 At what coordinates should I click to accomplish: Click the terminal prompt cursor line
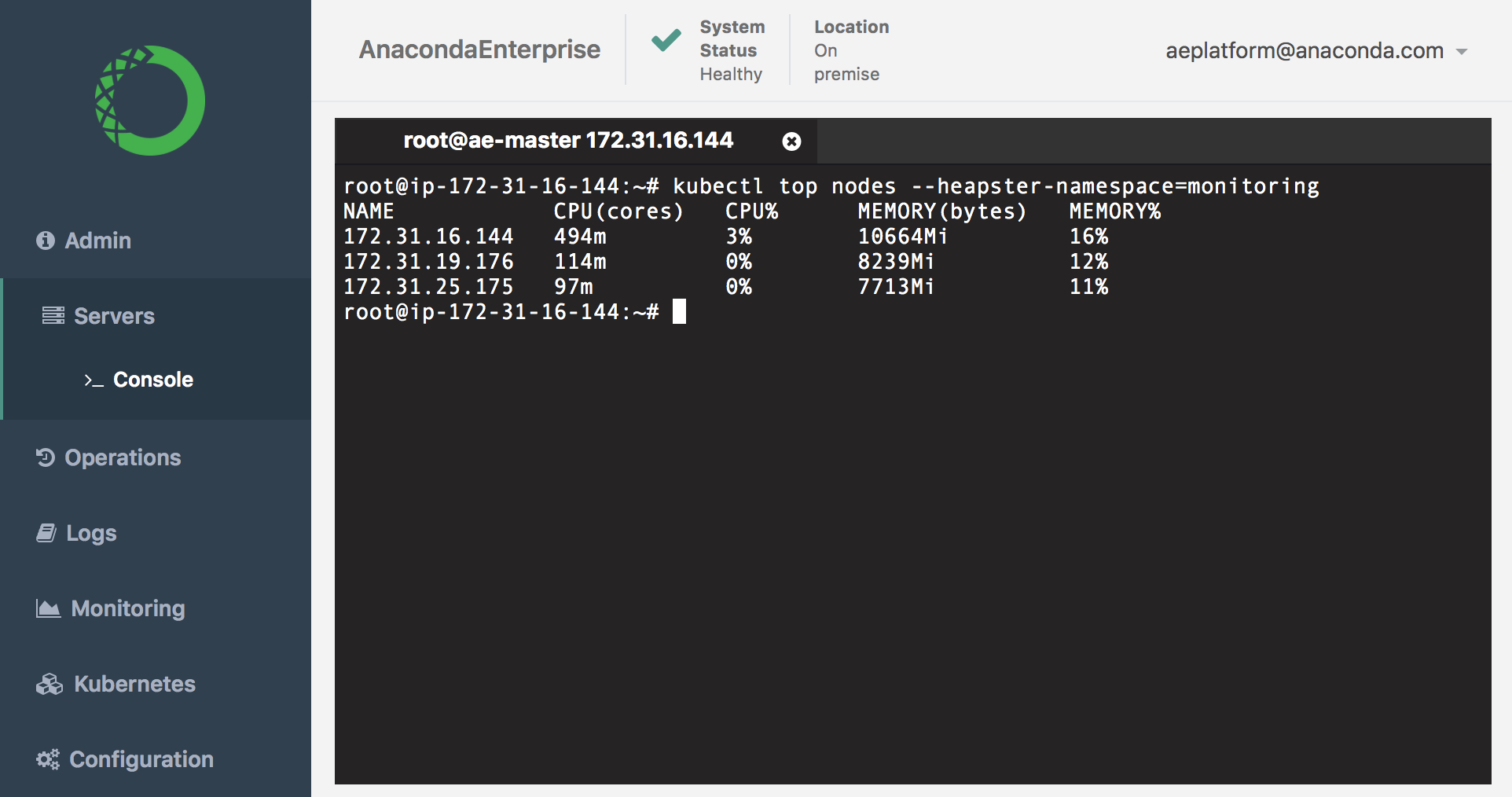click(680, 312)
